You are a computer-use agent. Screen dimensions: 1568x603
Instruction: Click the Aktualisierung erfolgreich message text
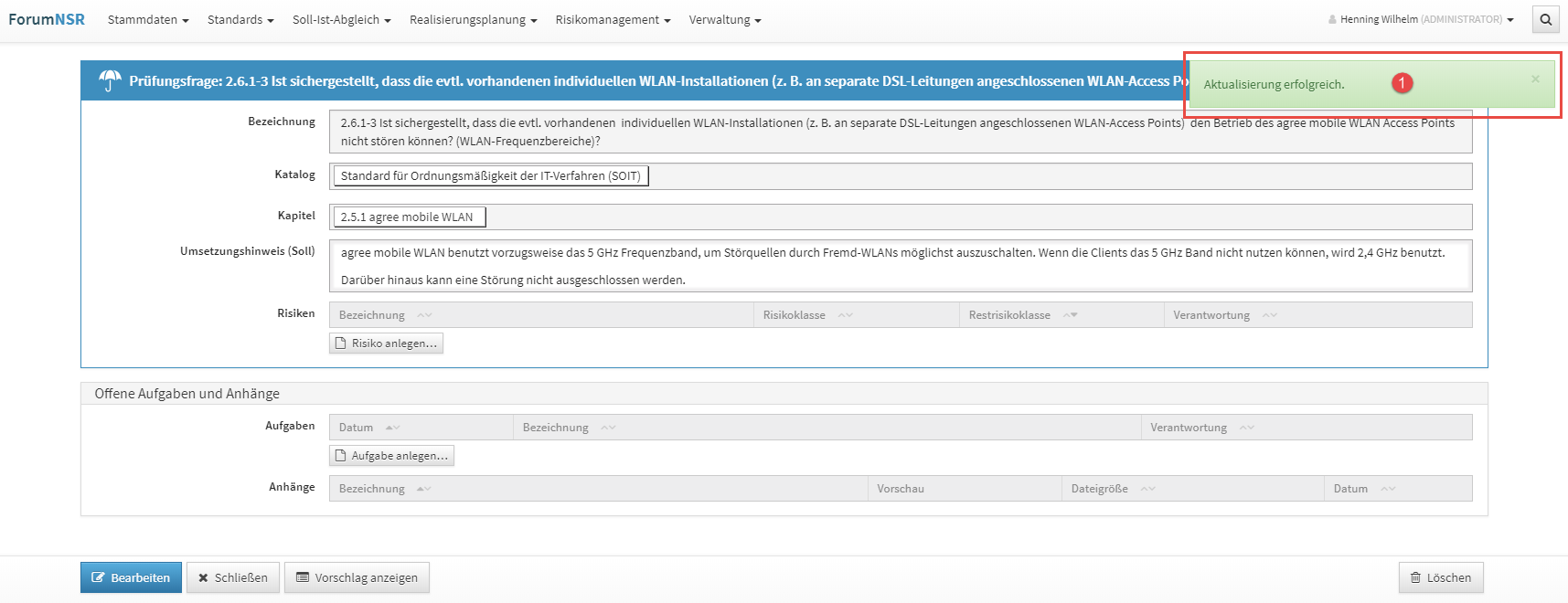pyautogui.click(x=1274, y=84)
